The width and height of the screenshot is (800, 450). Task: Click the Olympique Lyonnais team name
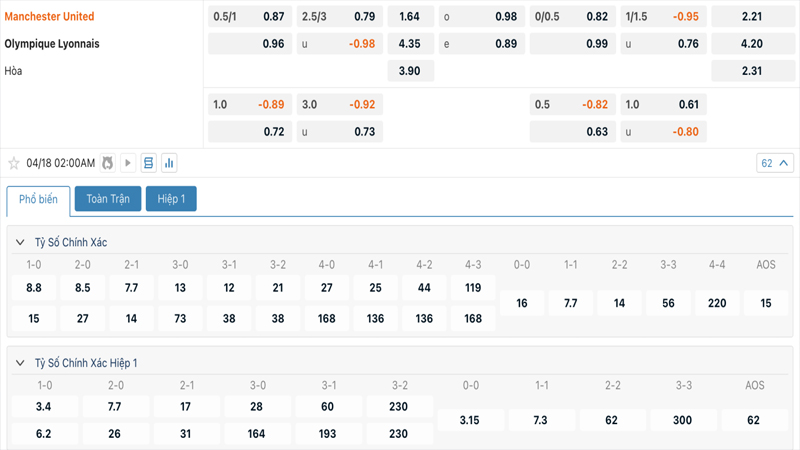[52, 44]
